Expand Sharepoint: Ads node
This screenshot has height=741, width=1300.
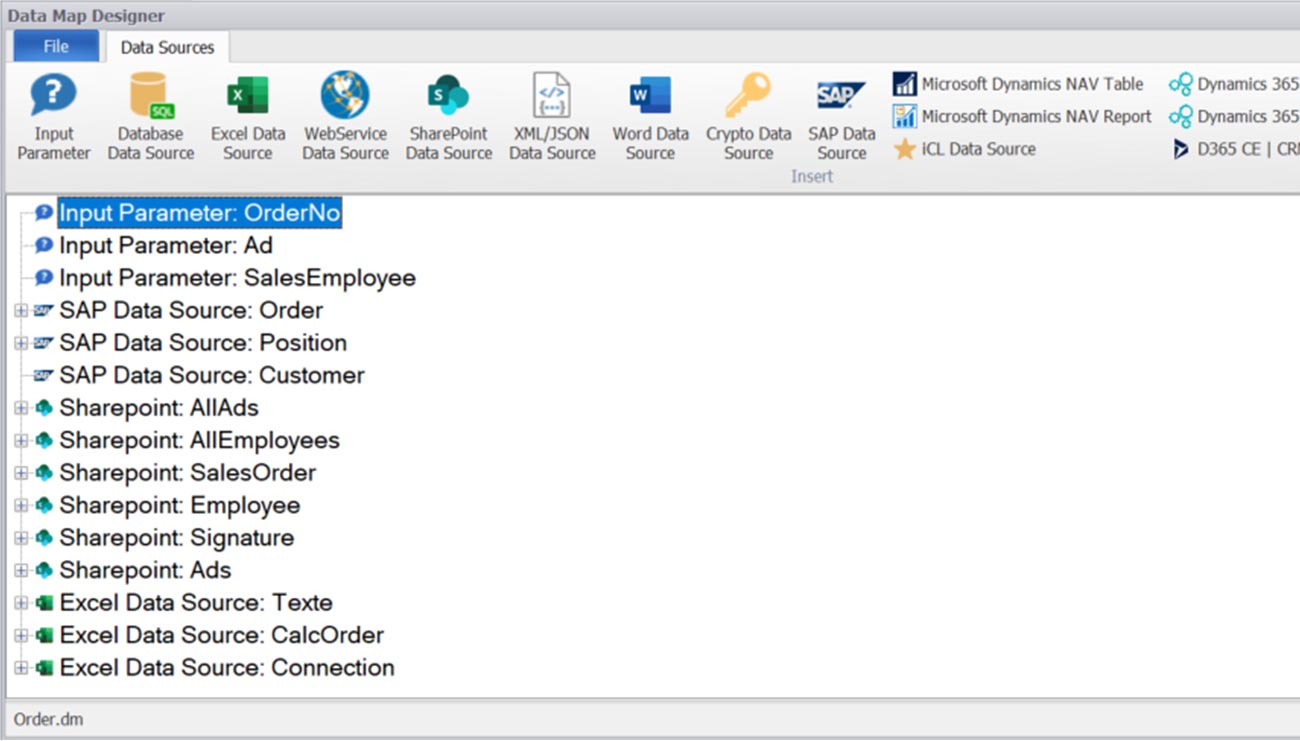point(21,570)
